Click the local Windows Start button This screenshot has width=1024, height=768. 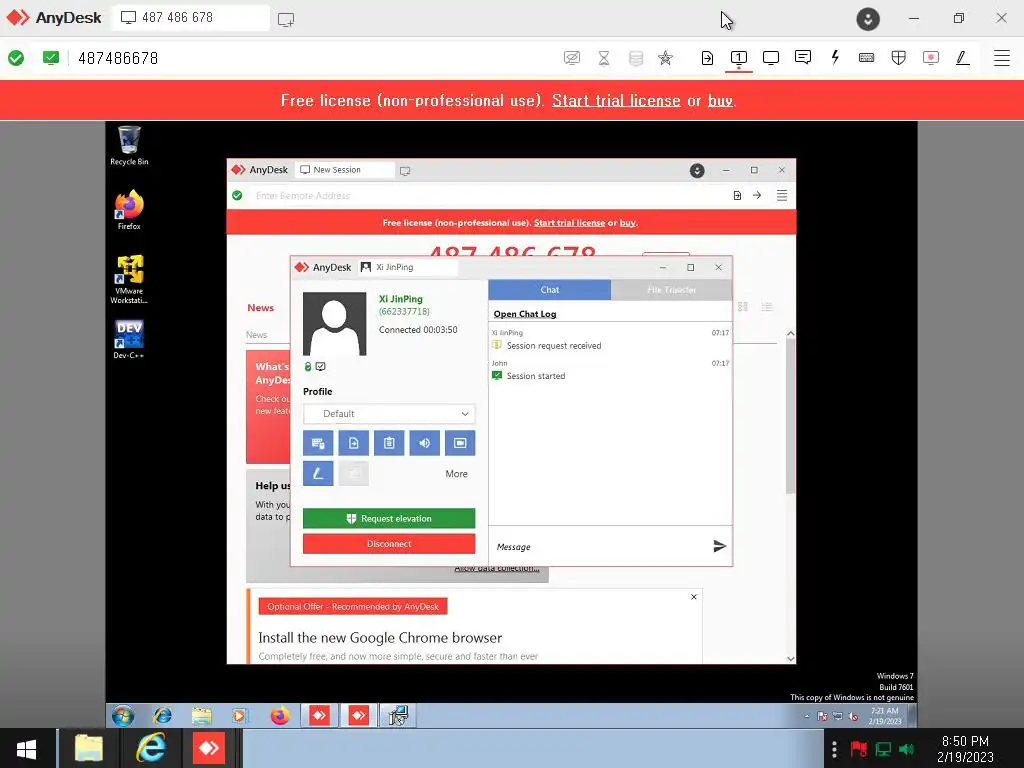(27, 749)
